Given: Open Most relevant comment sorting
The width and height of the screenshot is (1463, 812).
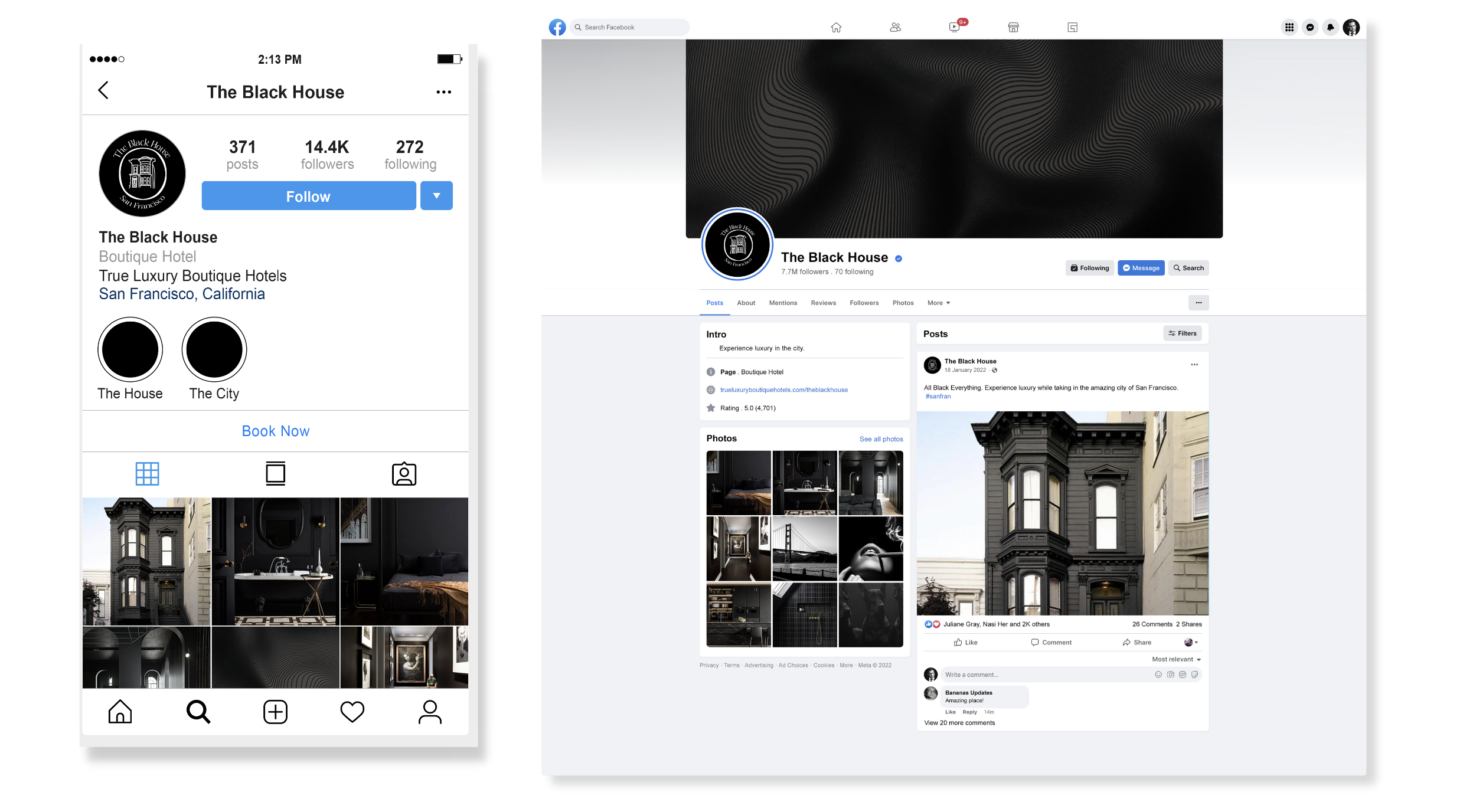Looking at the screenshot, I should [1176, 659].
